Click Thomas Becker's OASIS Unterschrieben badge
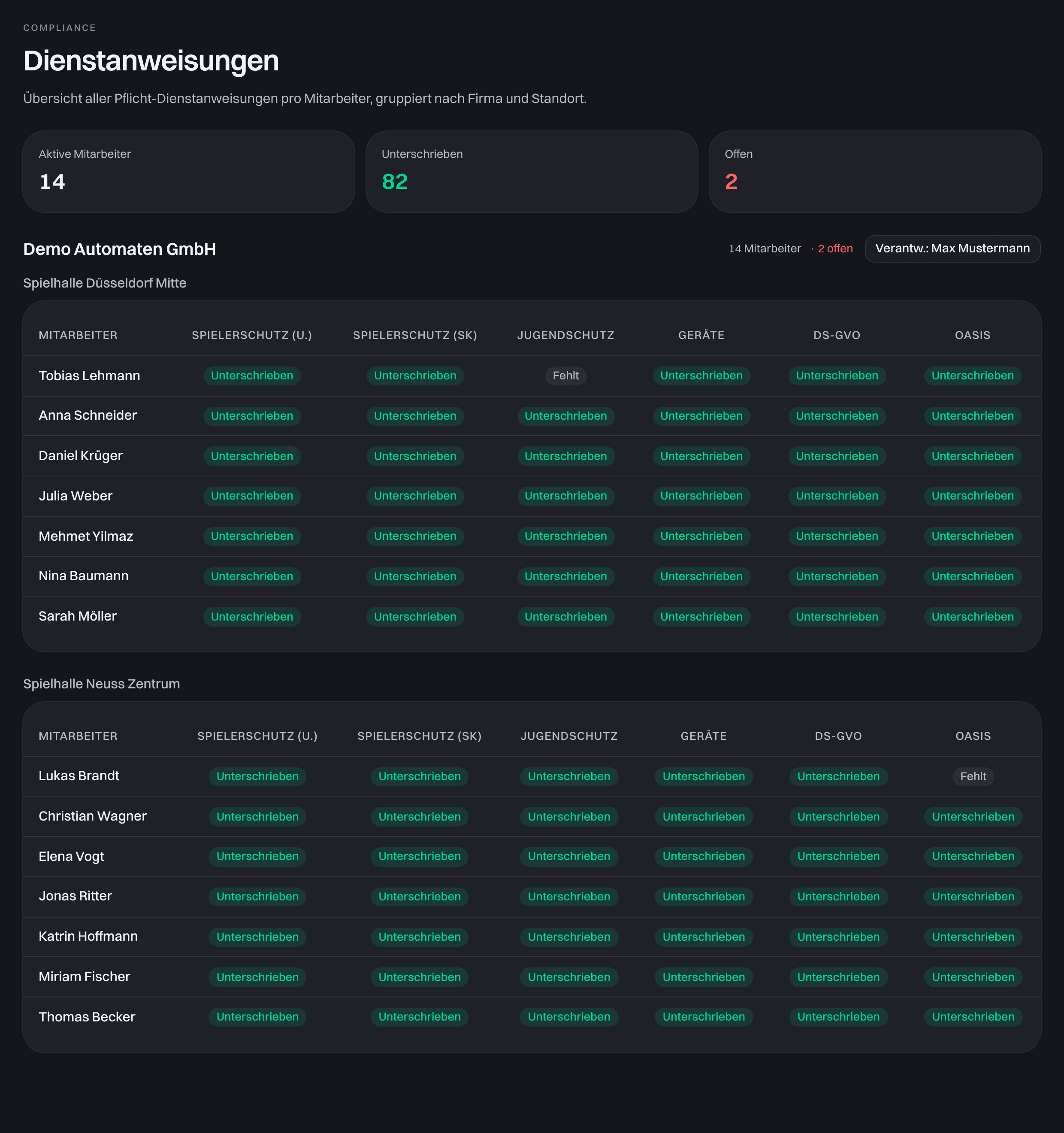Image resolution: width=1064 pixels, height=1133 pixels. [x=973, y=1017]
